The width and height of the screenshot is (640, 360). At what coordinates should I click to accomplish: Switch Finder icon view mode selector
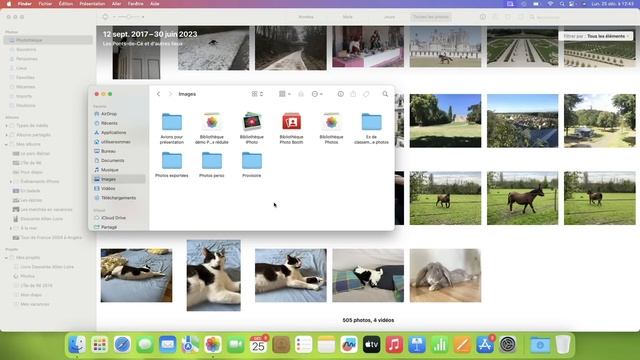pos(257,94)
